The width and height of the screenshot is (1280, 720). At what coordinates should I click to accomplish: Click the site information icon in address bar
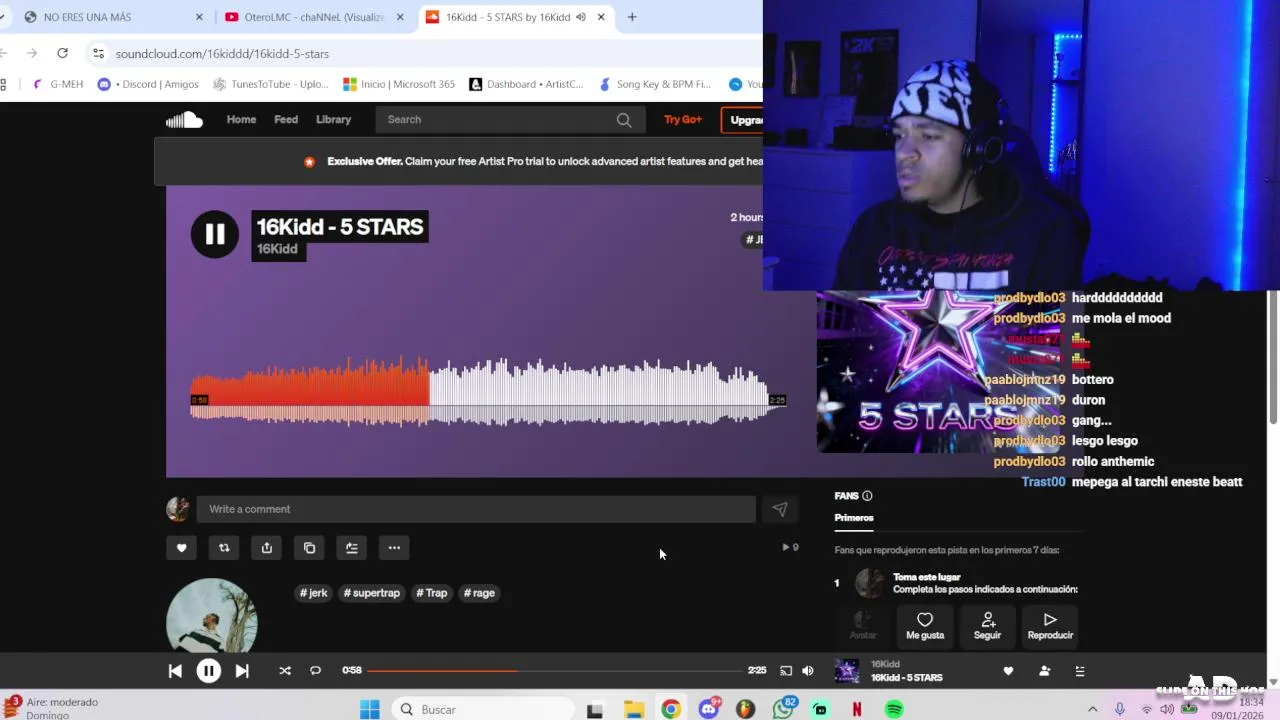[97, 53]
